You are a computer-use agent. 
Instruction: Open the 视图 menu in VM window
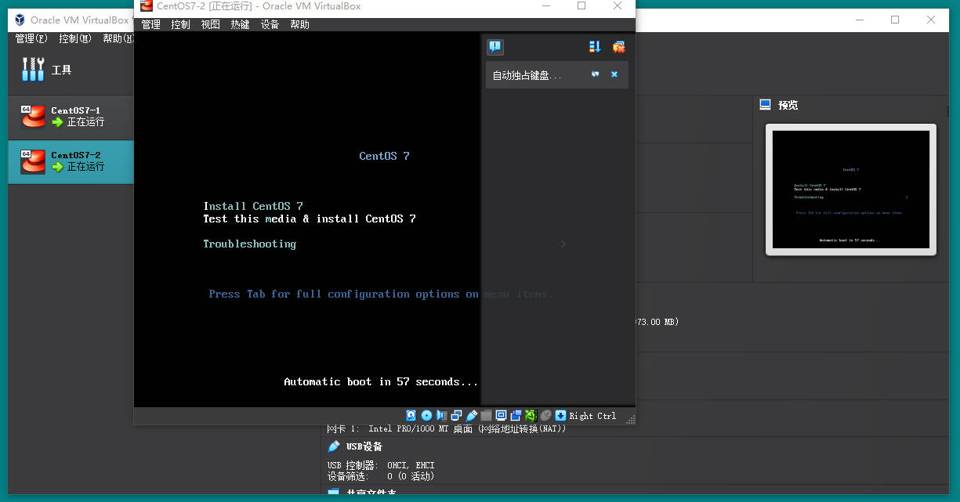click(210, 24)
